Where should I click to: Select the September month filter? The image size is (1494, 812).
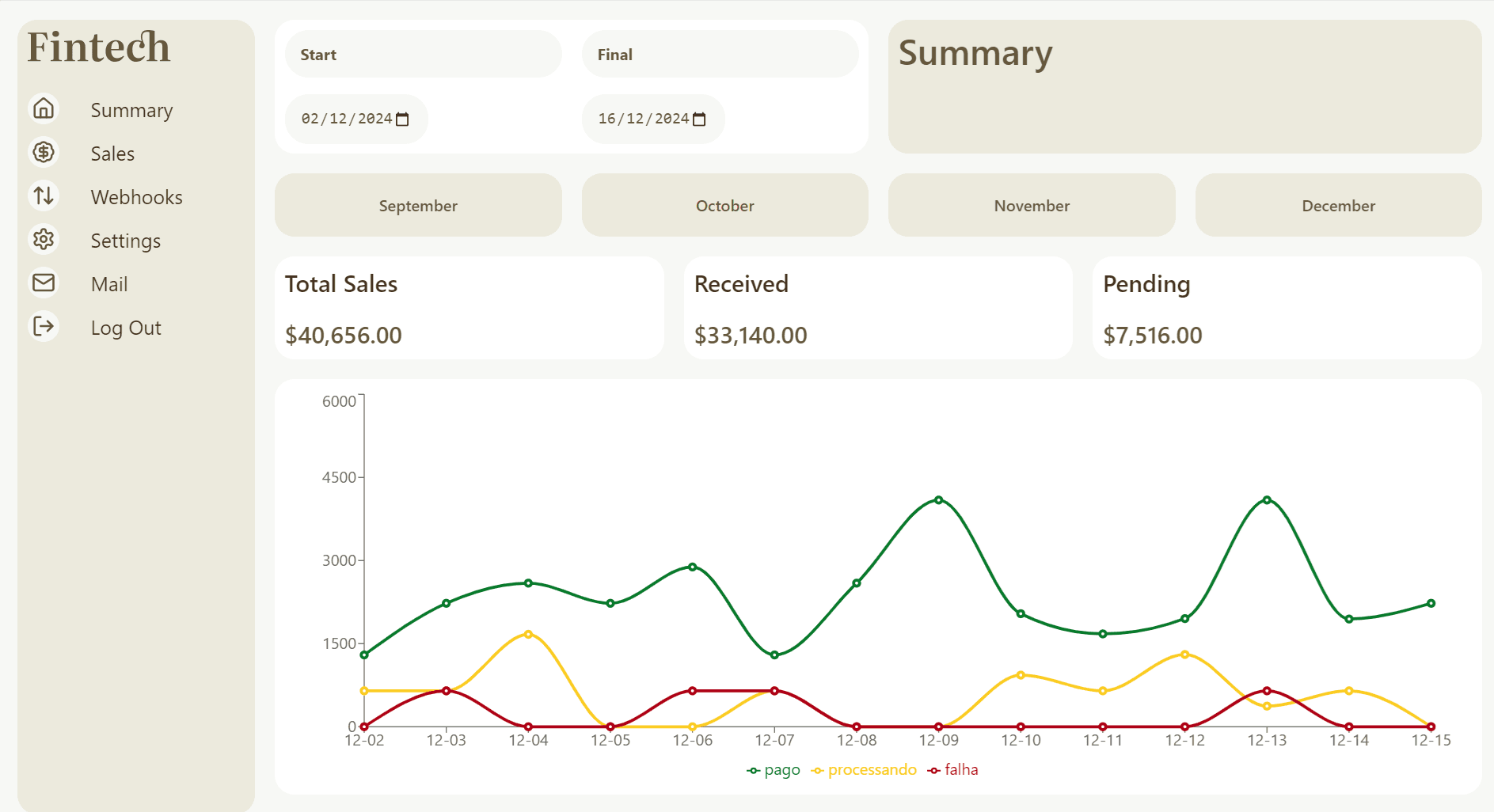tap(418, 206)
